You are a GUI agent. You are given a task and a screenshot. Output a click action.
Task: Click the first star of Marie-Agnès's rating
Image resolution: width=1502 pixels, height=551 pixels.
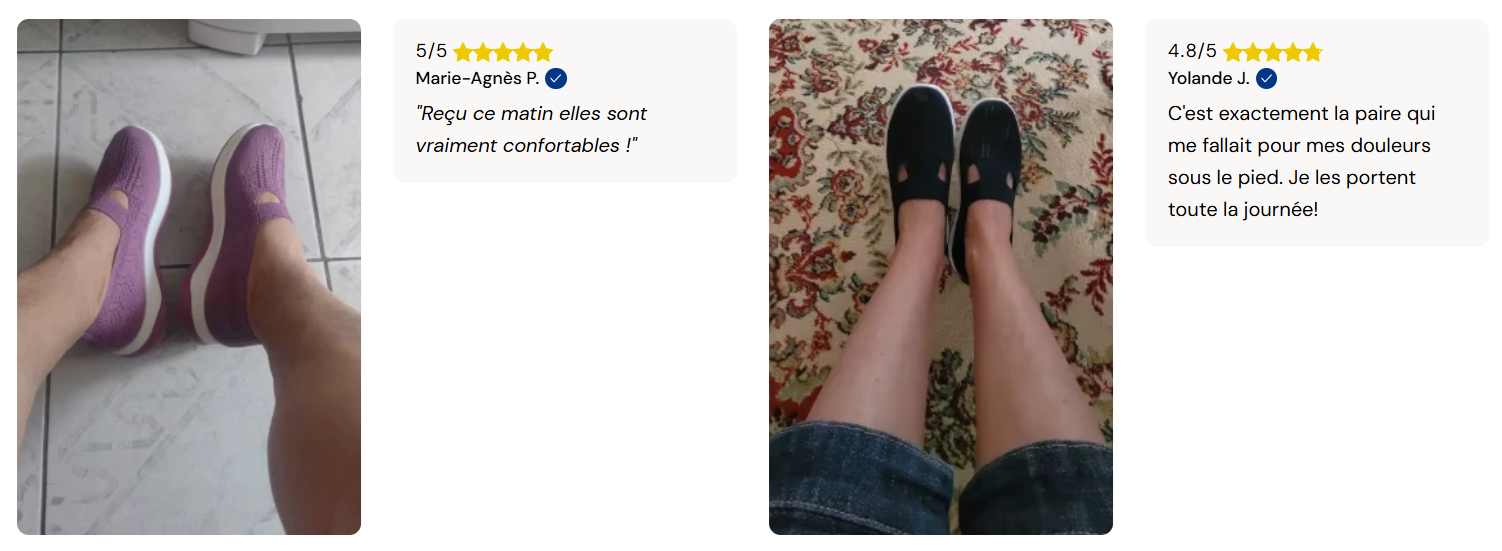[x=463, y=52]
